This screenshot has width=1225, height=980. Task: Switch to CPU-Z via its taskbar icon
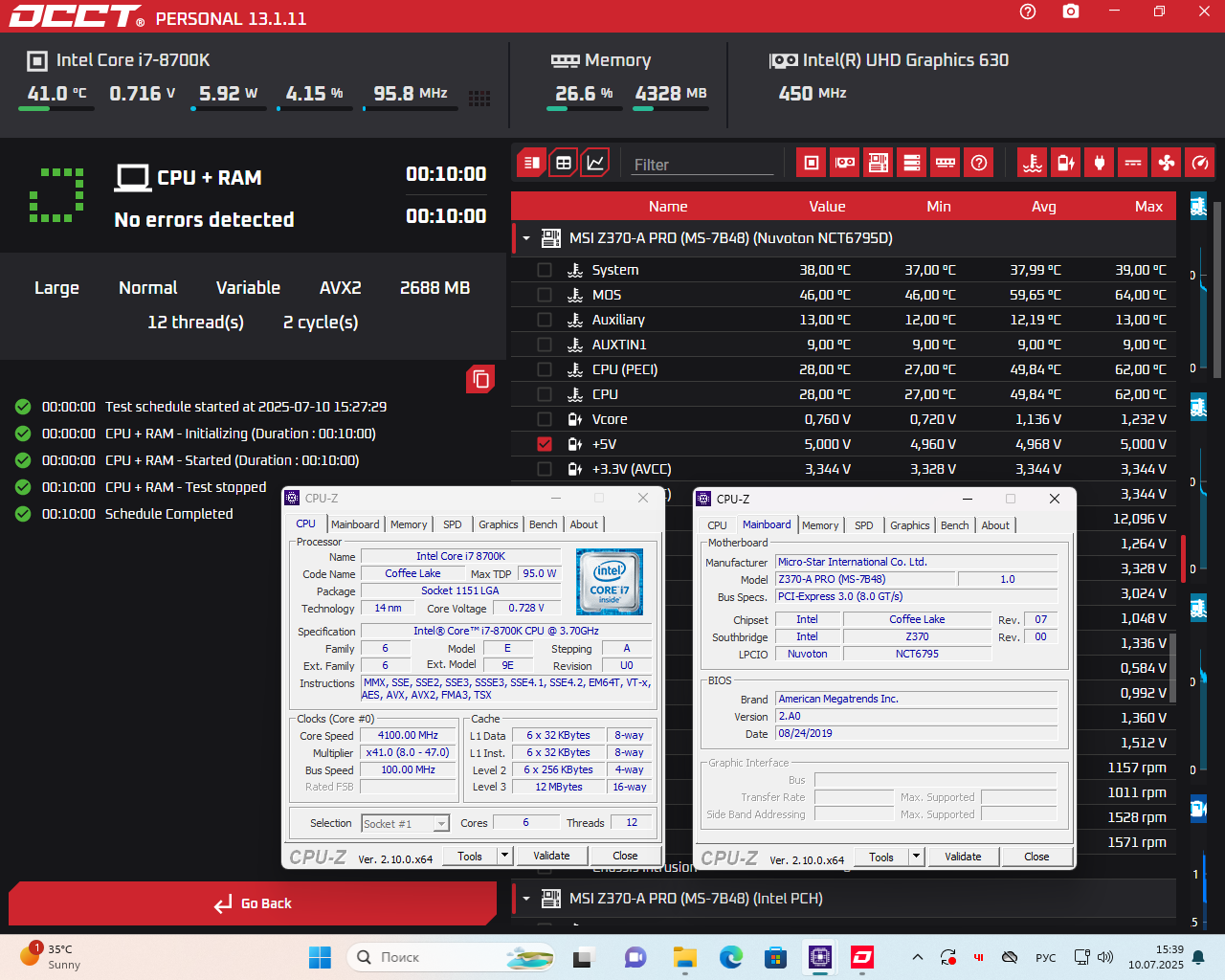coord(819,957)
